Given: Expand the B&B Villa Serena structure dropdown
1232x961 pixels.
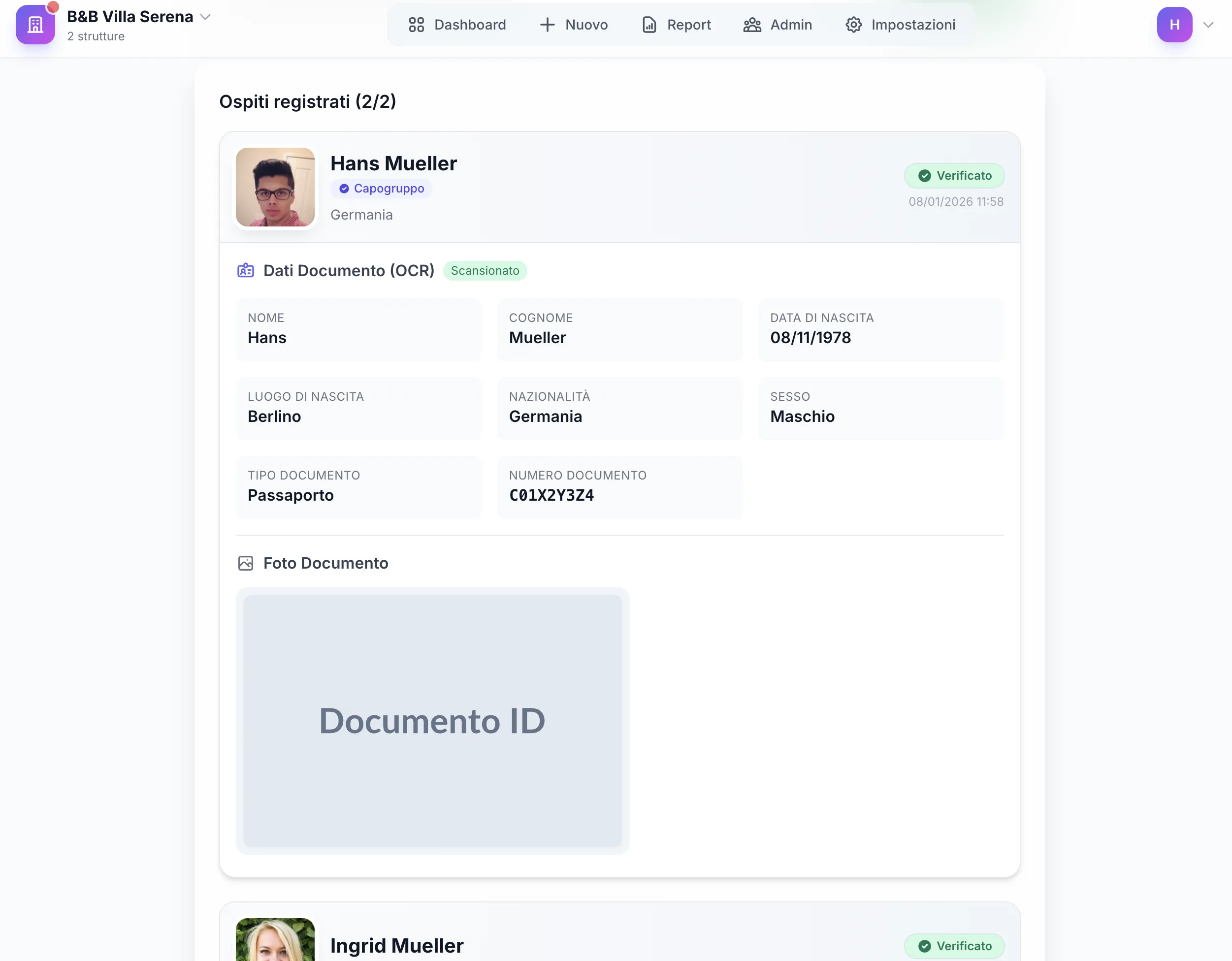Looking at the screenshot, I should pos(206,17).
